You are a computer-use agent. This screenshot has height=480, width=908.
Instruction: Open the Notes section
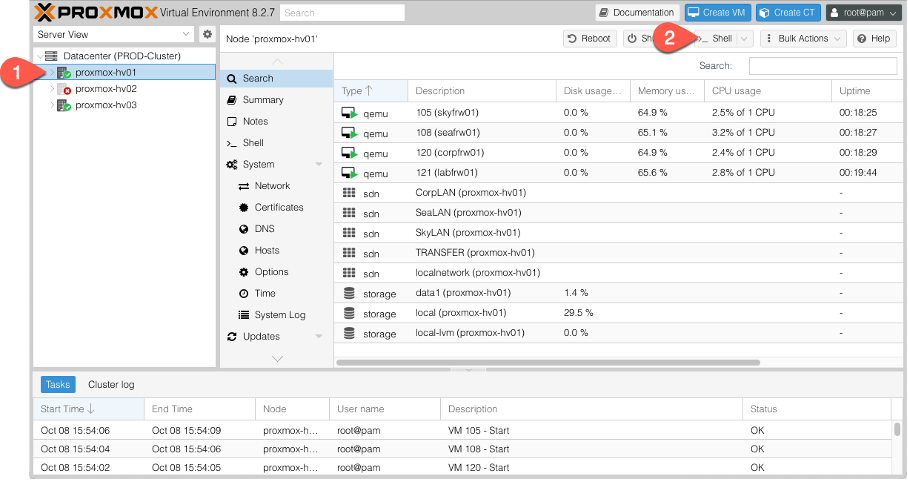(255, 121)
